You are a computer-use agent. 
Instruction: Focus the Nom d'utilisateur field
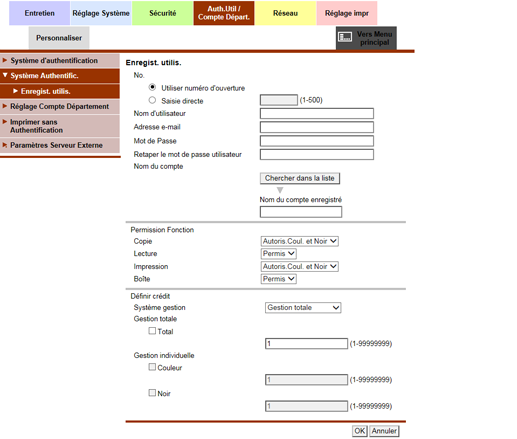tap(317, 113)
